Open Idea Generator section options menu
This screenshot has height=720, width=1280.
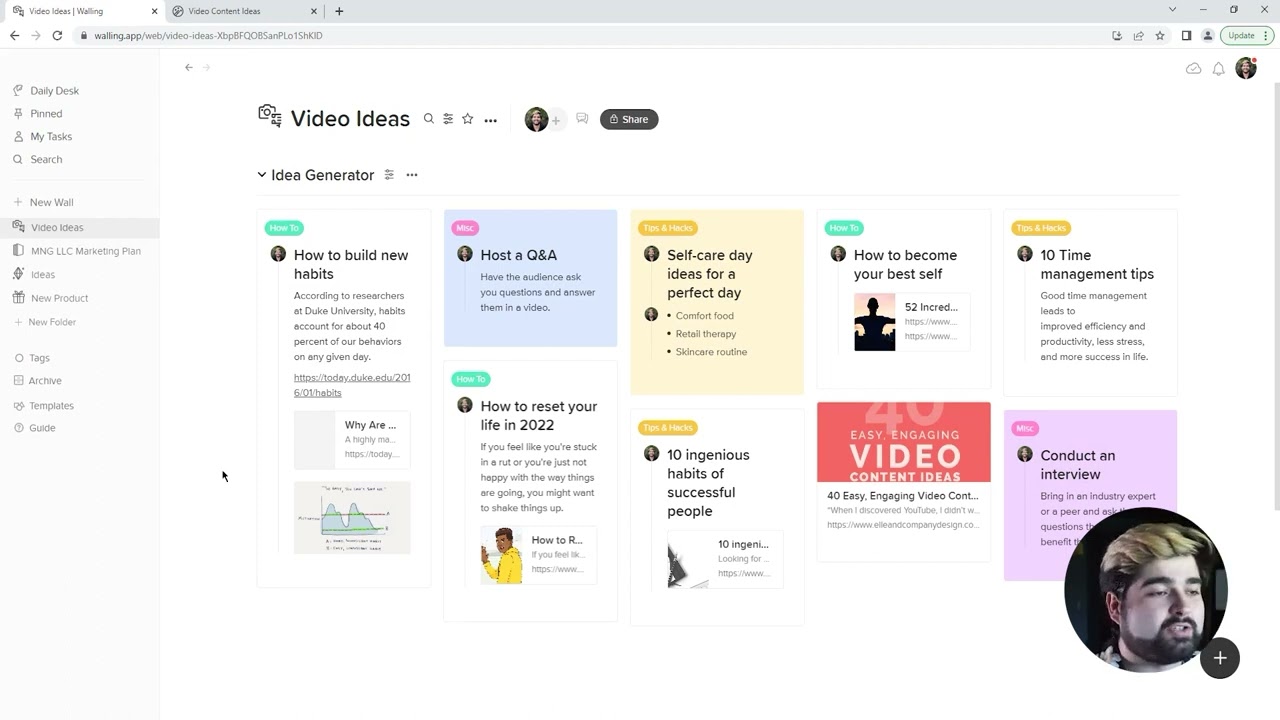[411, 175]
